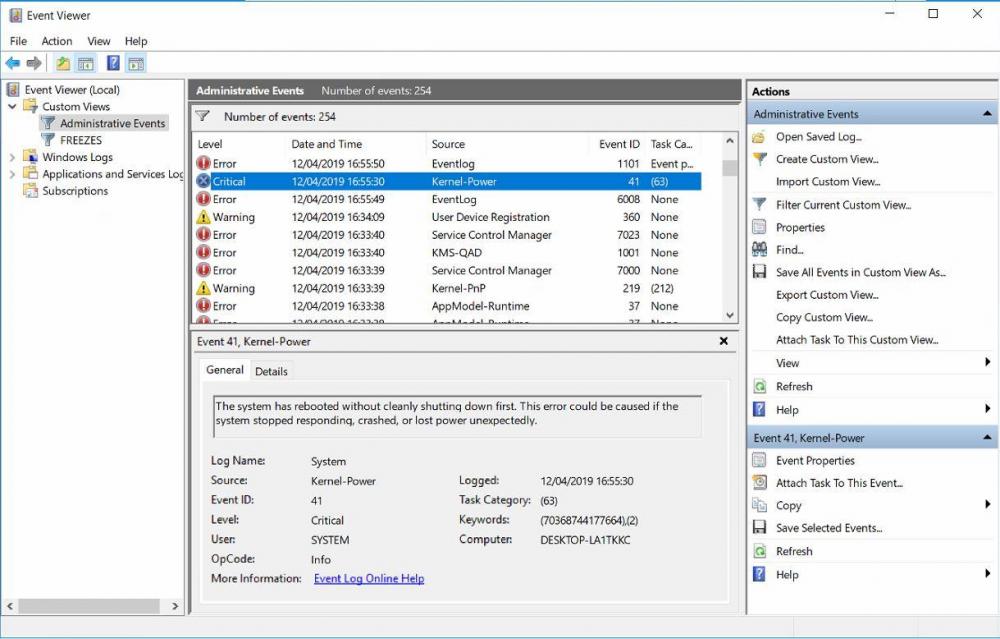The height and width of the screenshot is (639, 1000).
Task: Click the Save All Events floppy icon
Action: [x=759, y=272]
